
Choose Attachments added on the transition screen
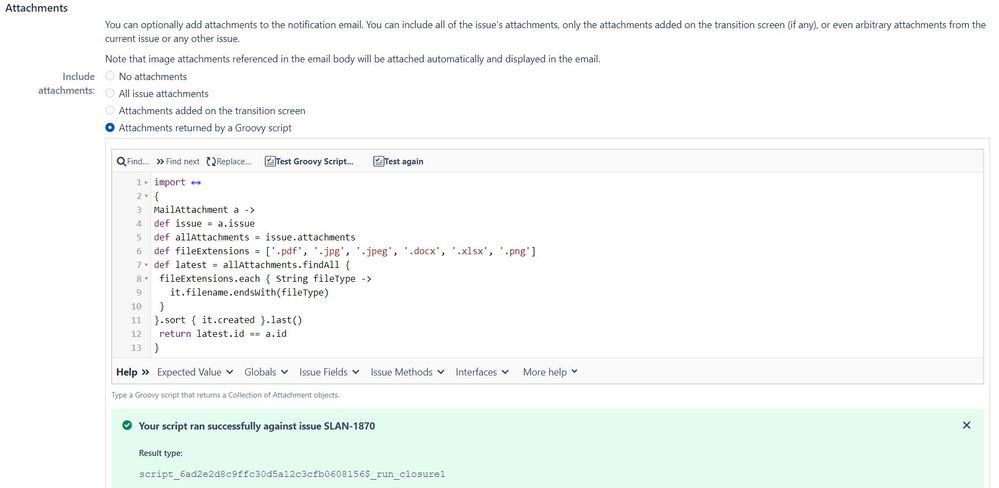click(110, 110)
